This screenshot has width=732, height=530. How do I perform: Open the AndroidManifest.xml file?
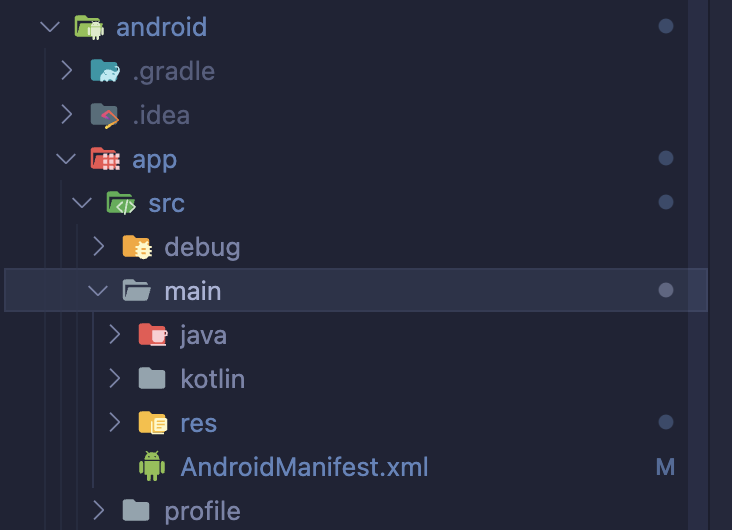pos(304,467)
